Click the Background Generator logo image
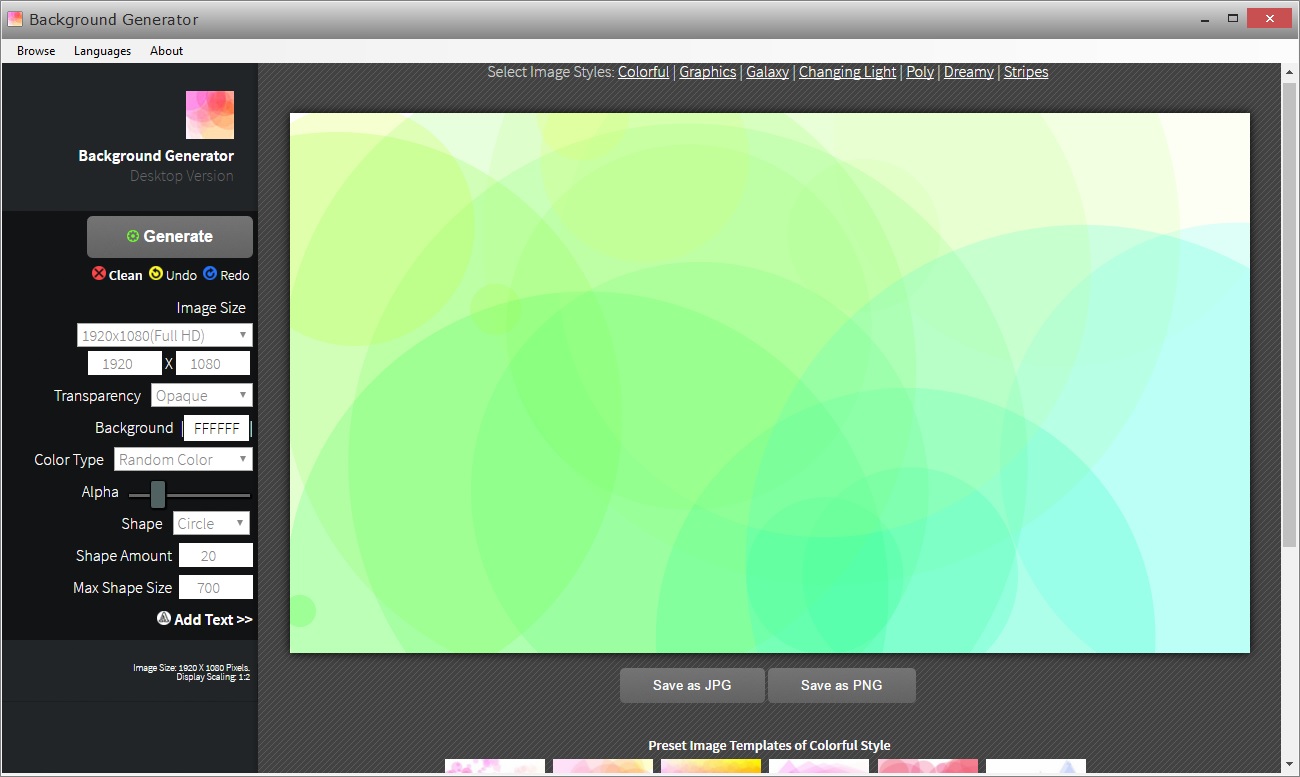Viewport: 1300px width, 777px height. [x=210, y=115]
